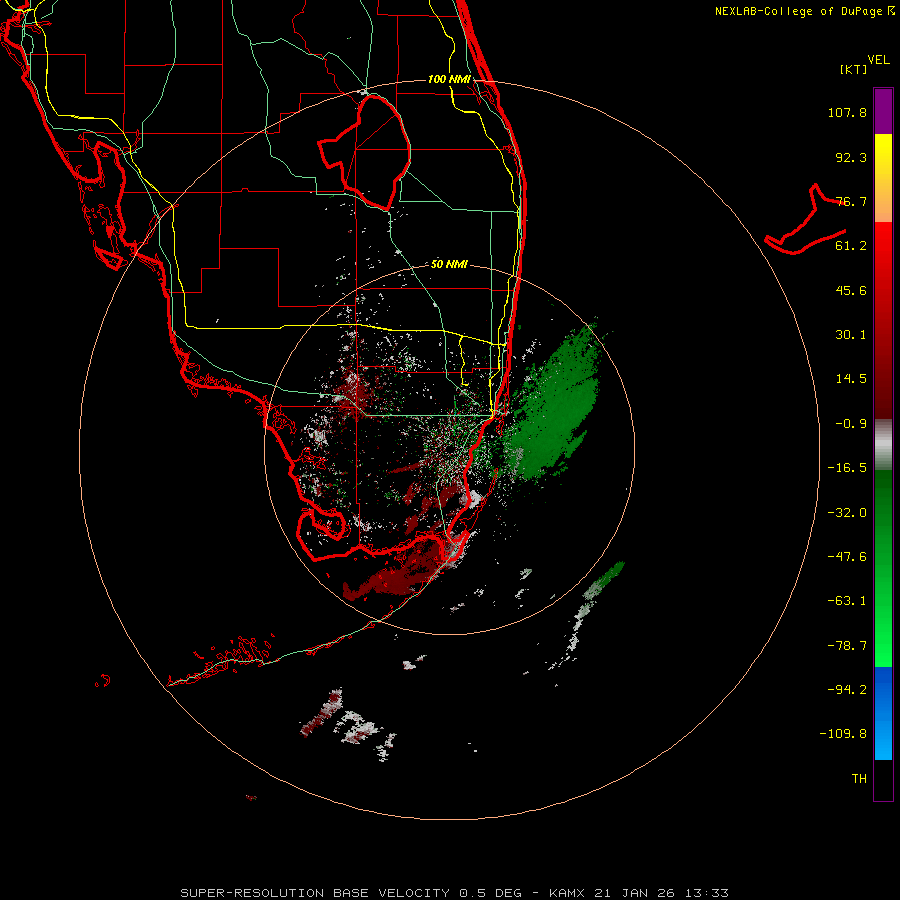This screenshot has width=900, height=900.
Task: Select the 45.6 scale value
Action: 851,290
